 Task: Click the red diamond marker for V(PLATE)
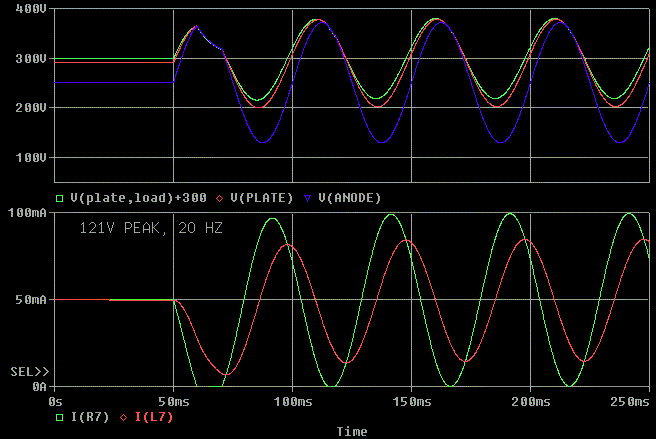(x=219, y=198)
